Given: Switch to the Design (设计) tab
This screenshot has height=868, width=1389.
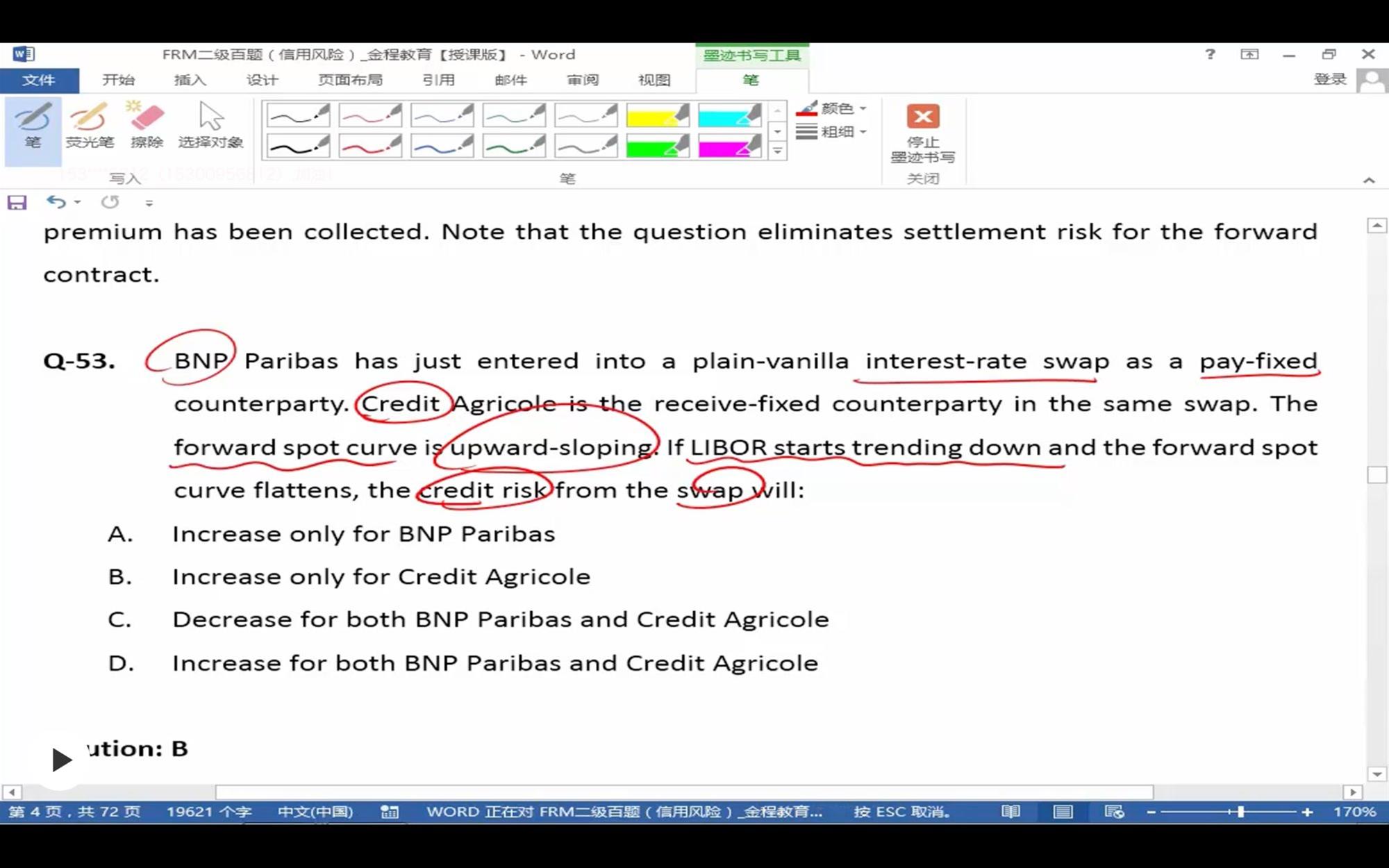Looking at the screenshot, I should point(262,80).
